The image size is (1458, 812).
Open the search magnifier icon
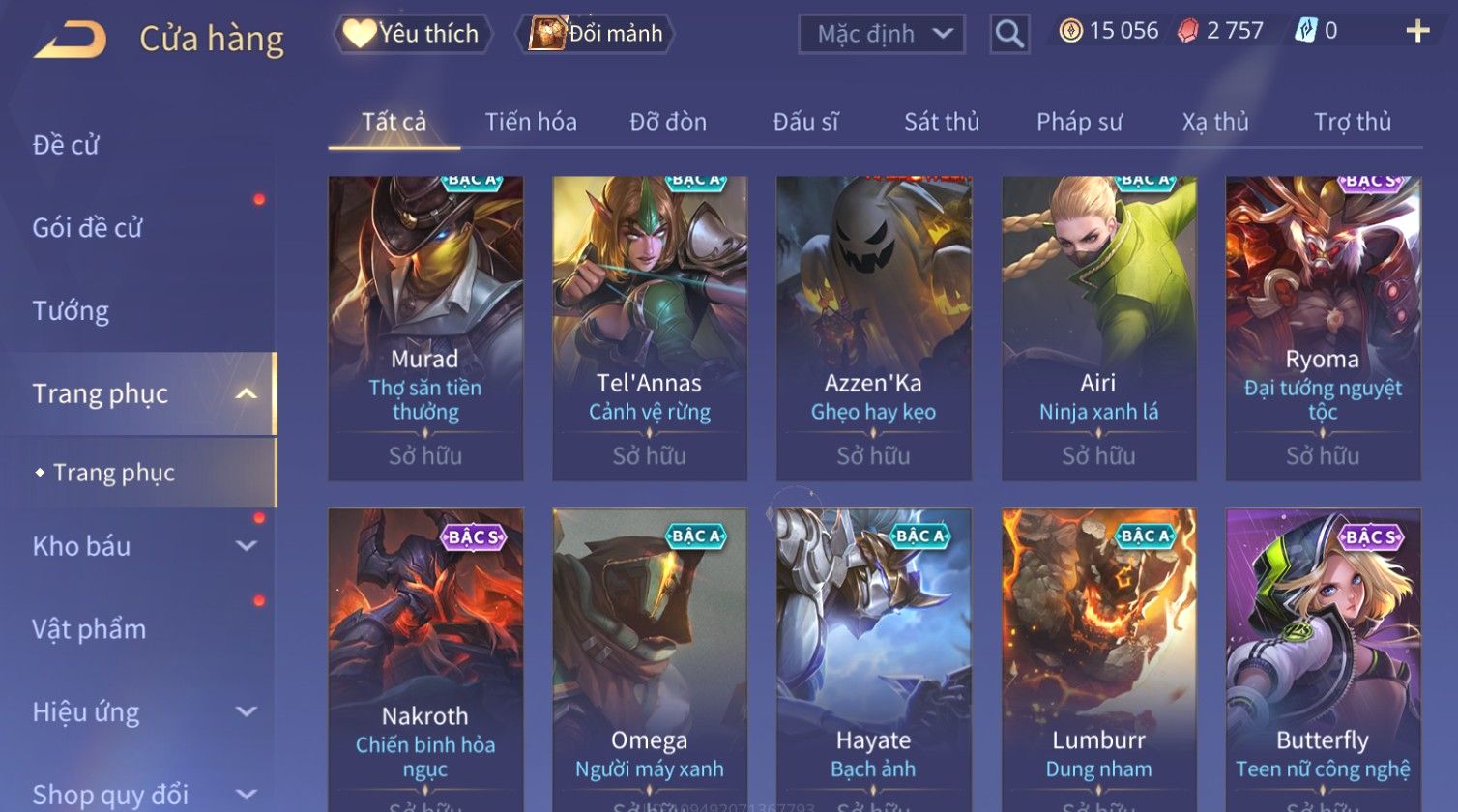click(1009, 34)
